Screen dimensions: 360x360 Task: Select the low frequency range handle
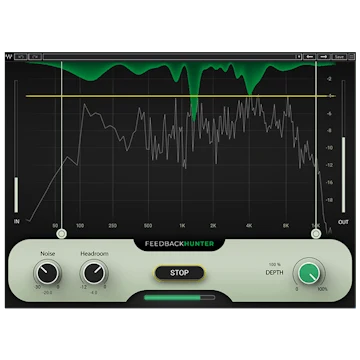61,234
